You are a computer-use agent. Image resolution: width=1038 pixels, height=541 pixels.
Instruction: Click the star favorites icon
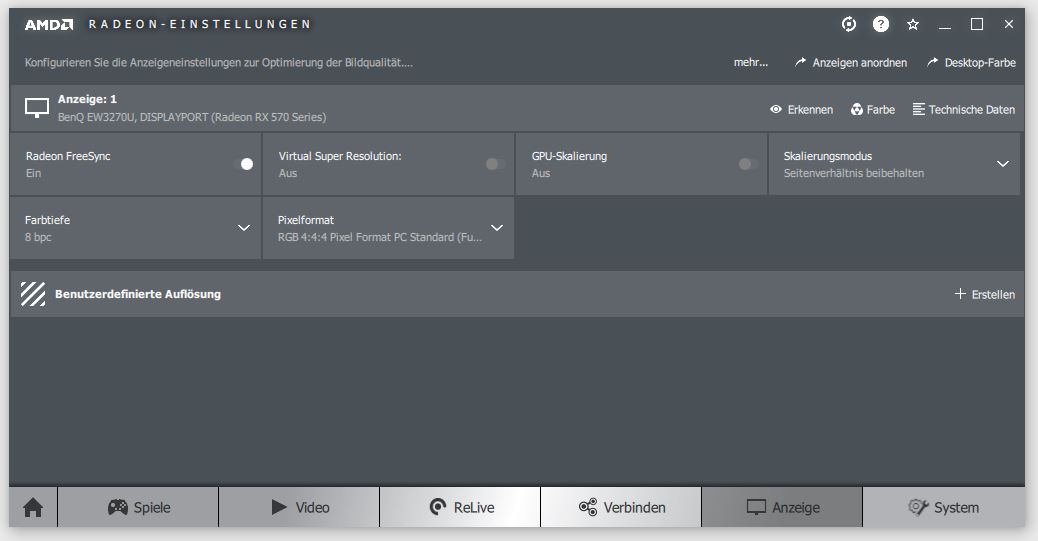913,25
